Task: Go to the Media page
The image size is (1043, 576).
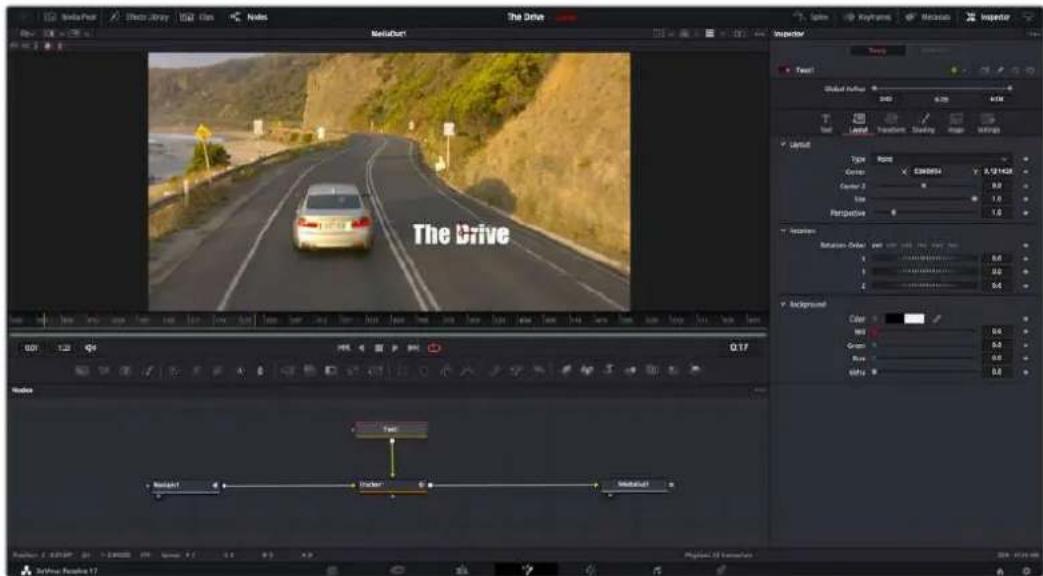Action: tap(333, 569)
